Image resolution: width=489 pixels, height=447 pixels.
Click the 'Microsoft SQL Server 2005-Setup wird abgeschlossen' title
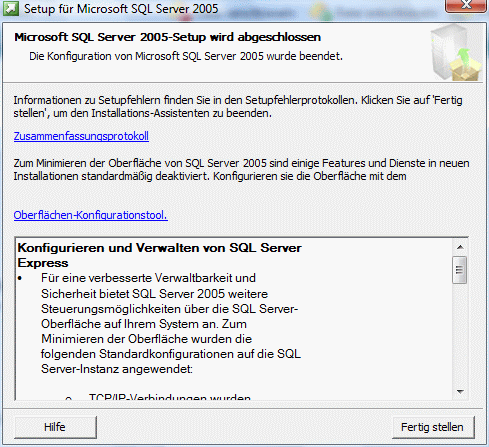(167, 37)
